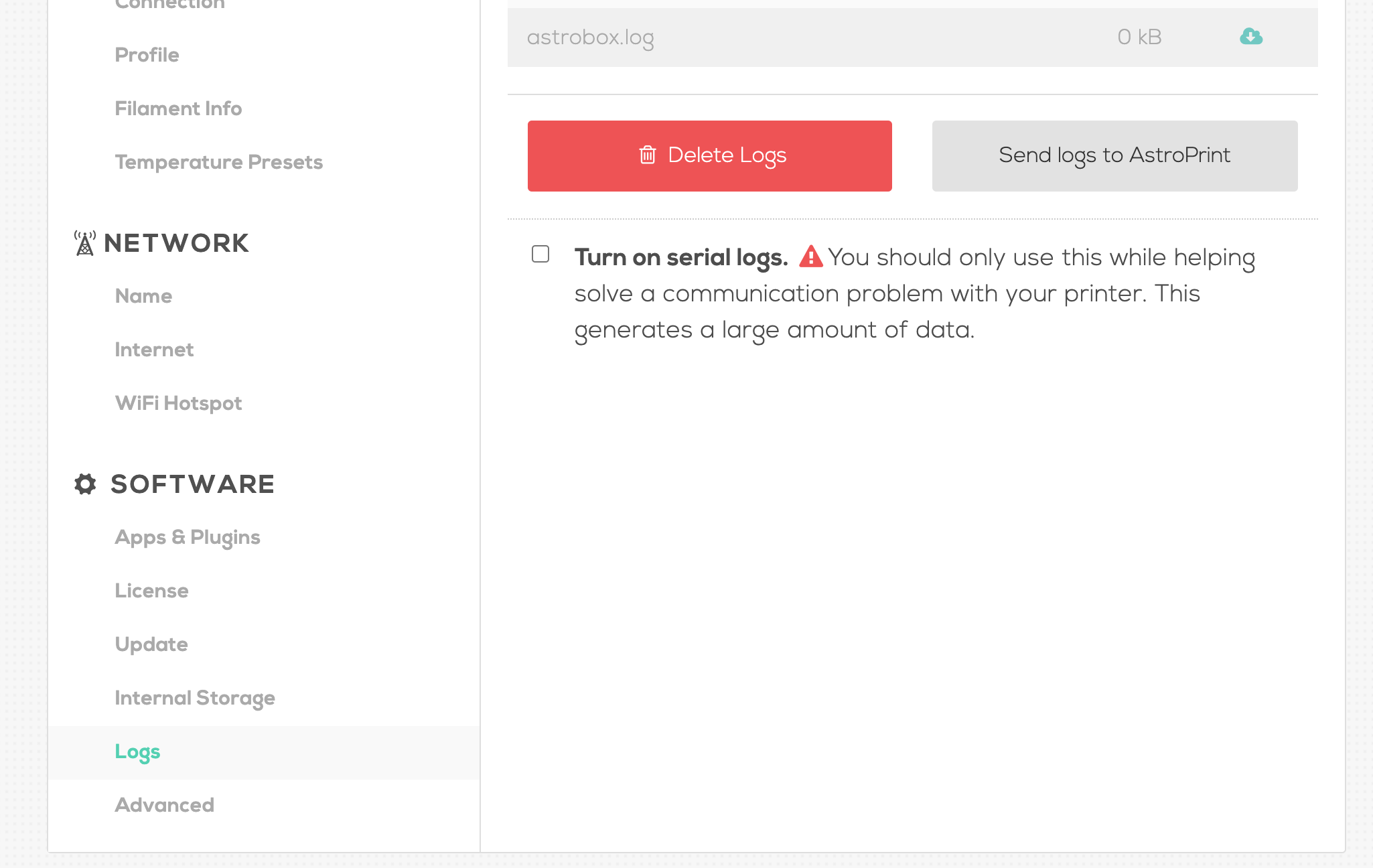
Task: Click the Network antenna tower icon
Action: point(85,243)
